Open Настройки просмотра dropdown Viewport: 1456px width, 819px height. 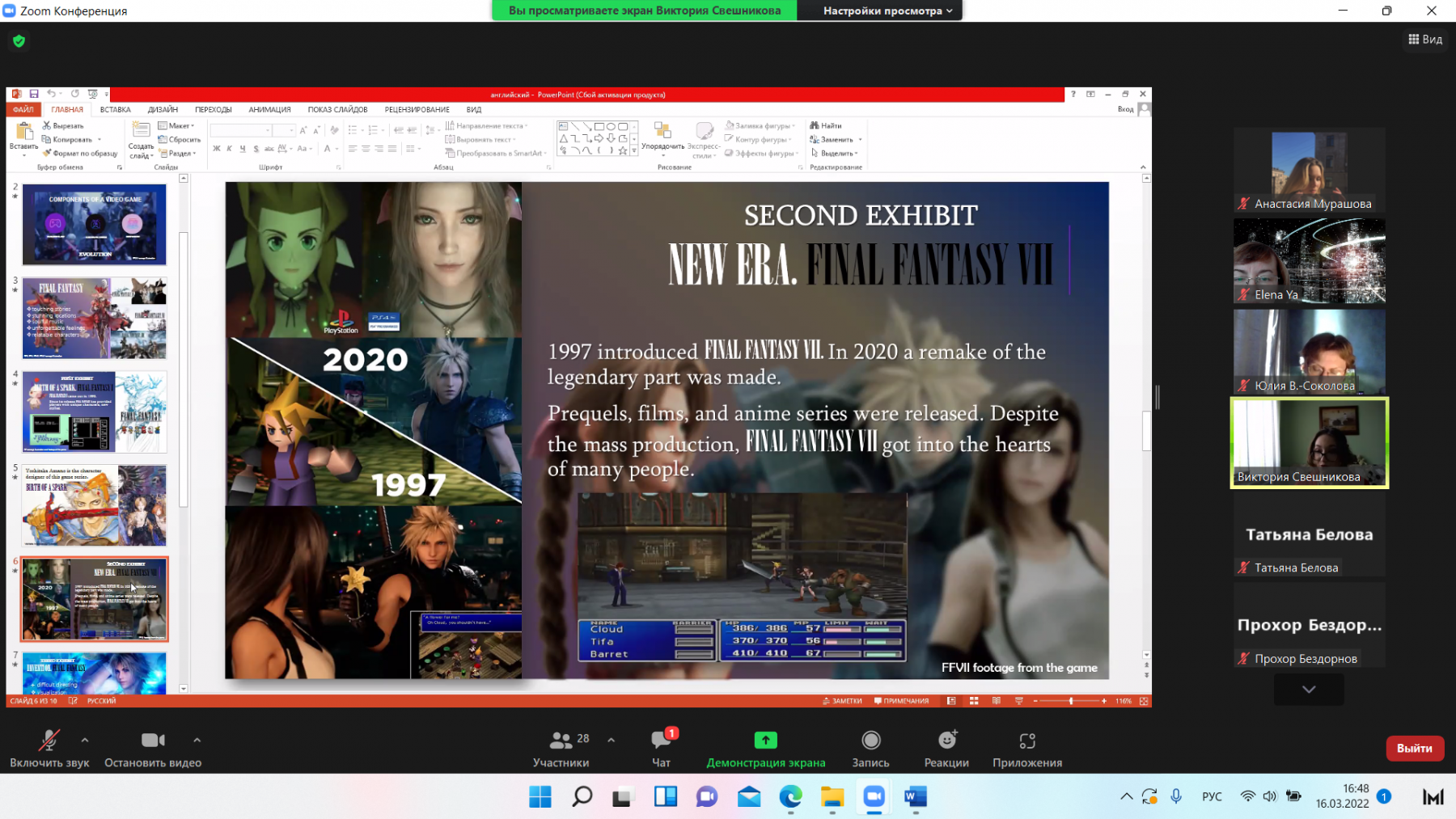887,11
